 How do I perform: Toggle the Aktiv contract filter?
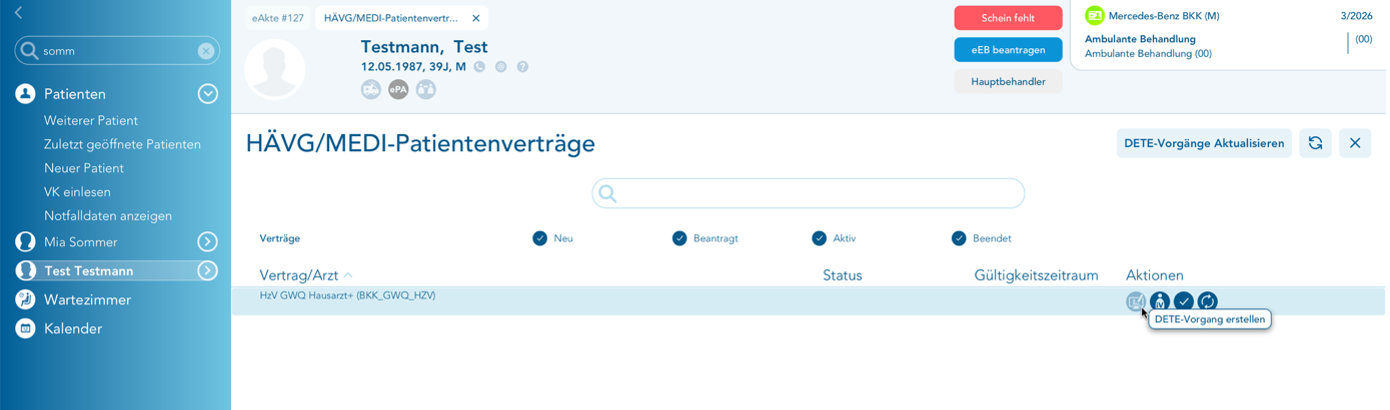(820, 238)
